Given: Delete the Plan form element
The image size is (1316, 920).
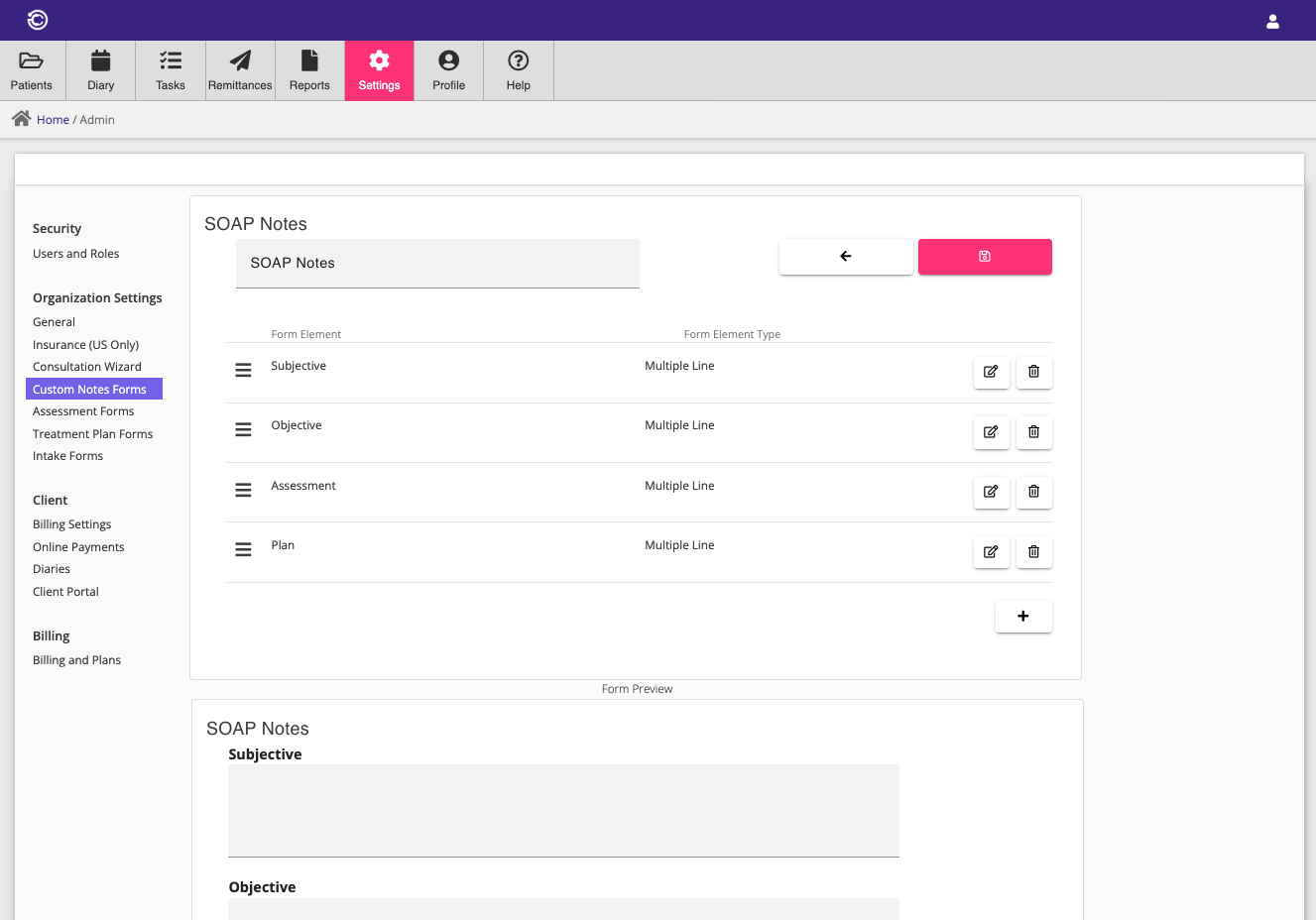Looking at the screenshot, I should pos(1033,552).
